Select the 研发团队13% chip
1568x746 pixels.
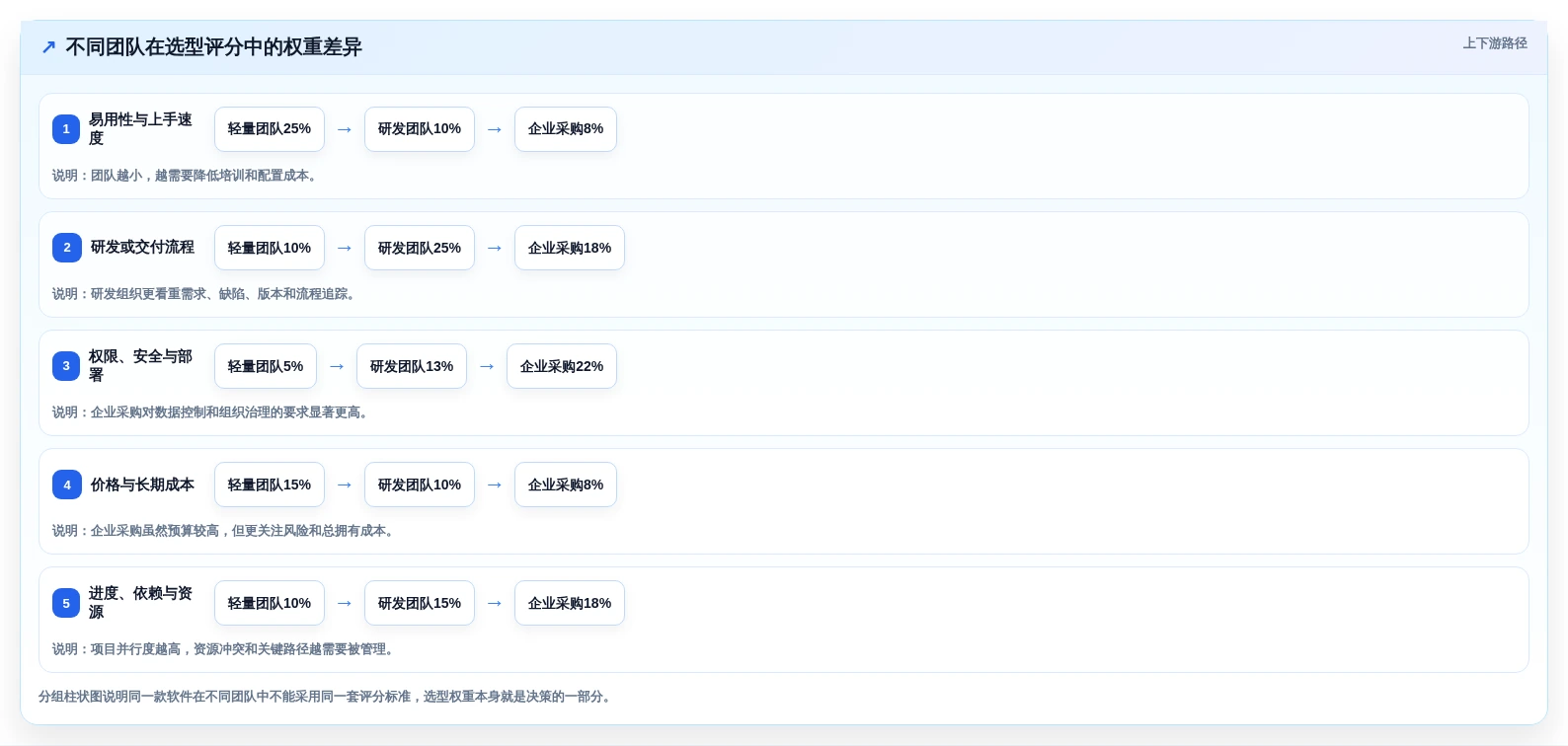(x=412, y=366)
